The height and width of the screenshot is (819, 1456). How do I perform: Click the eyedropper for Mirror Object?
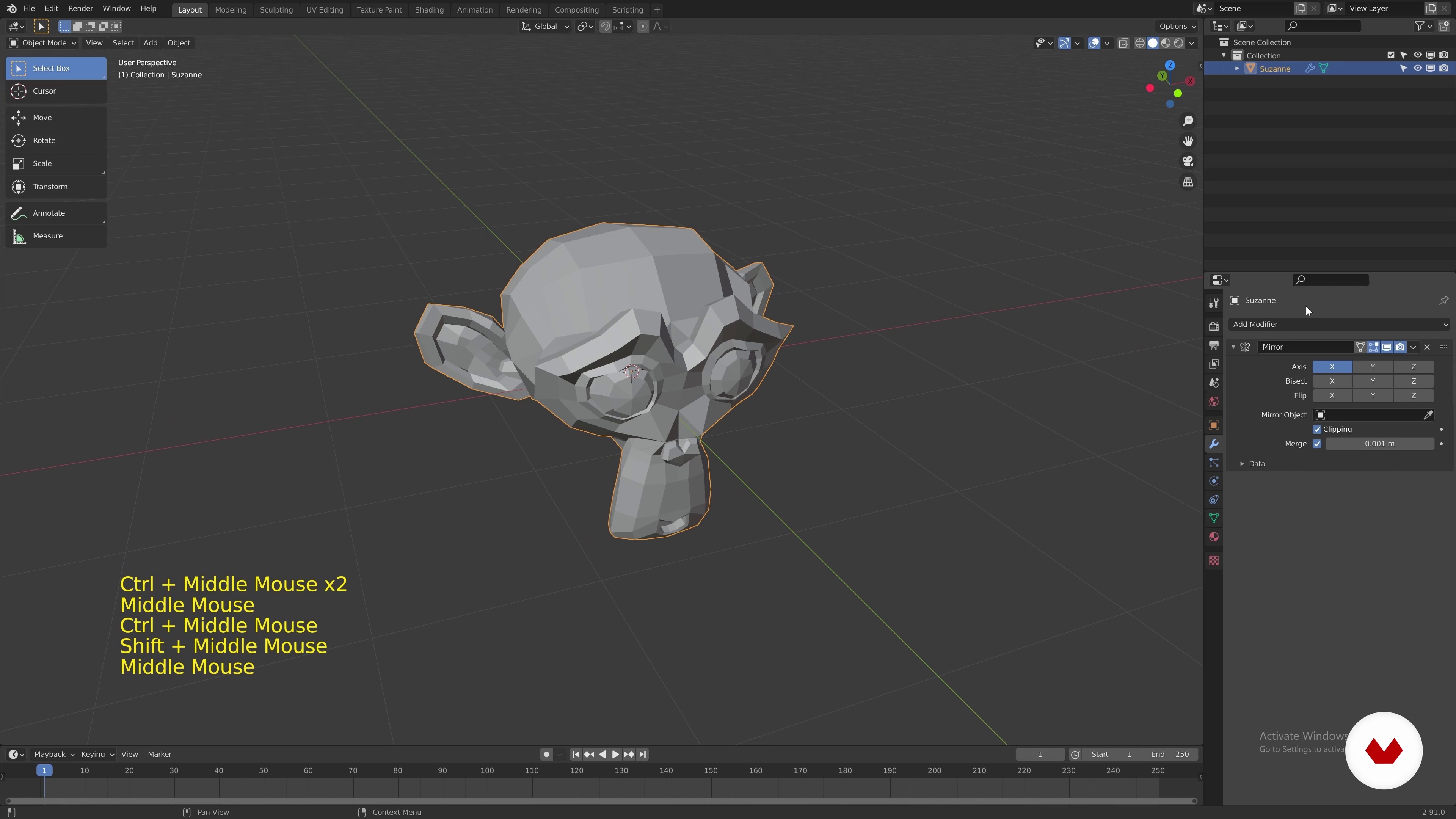point(1428,415)
